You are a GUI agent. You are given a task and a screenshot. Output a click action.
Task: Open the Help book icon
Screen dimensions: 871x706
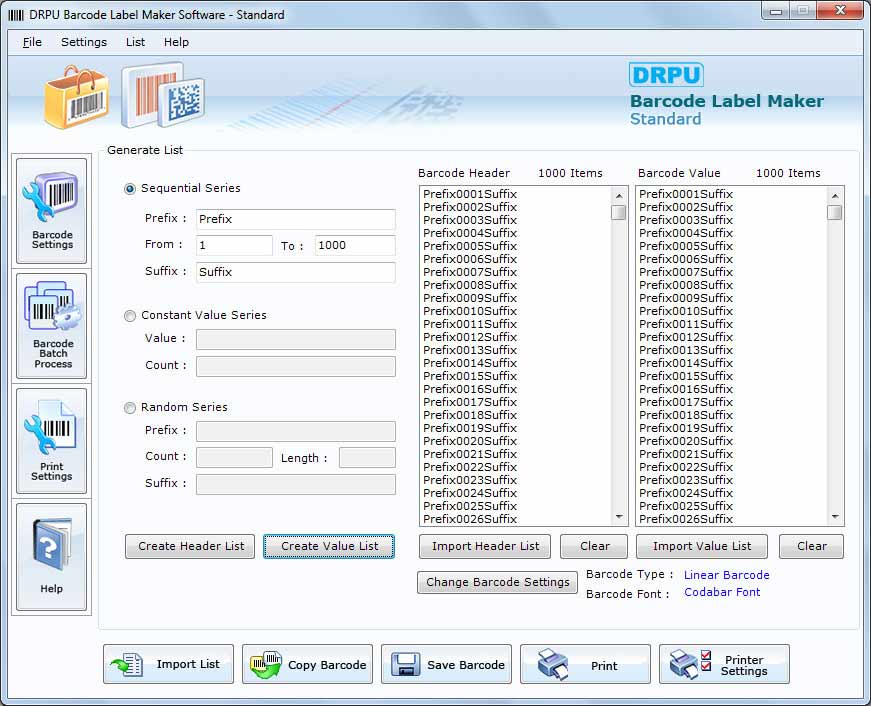pyautogui.click(x=52, y=557)
